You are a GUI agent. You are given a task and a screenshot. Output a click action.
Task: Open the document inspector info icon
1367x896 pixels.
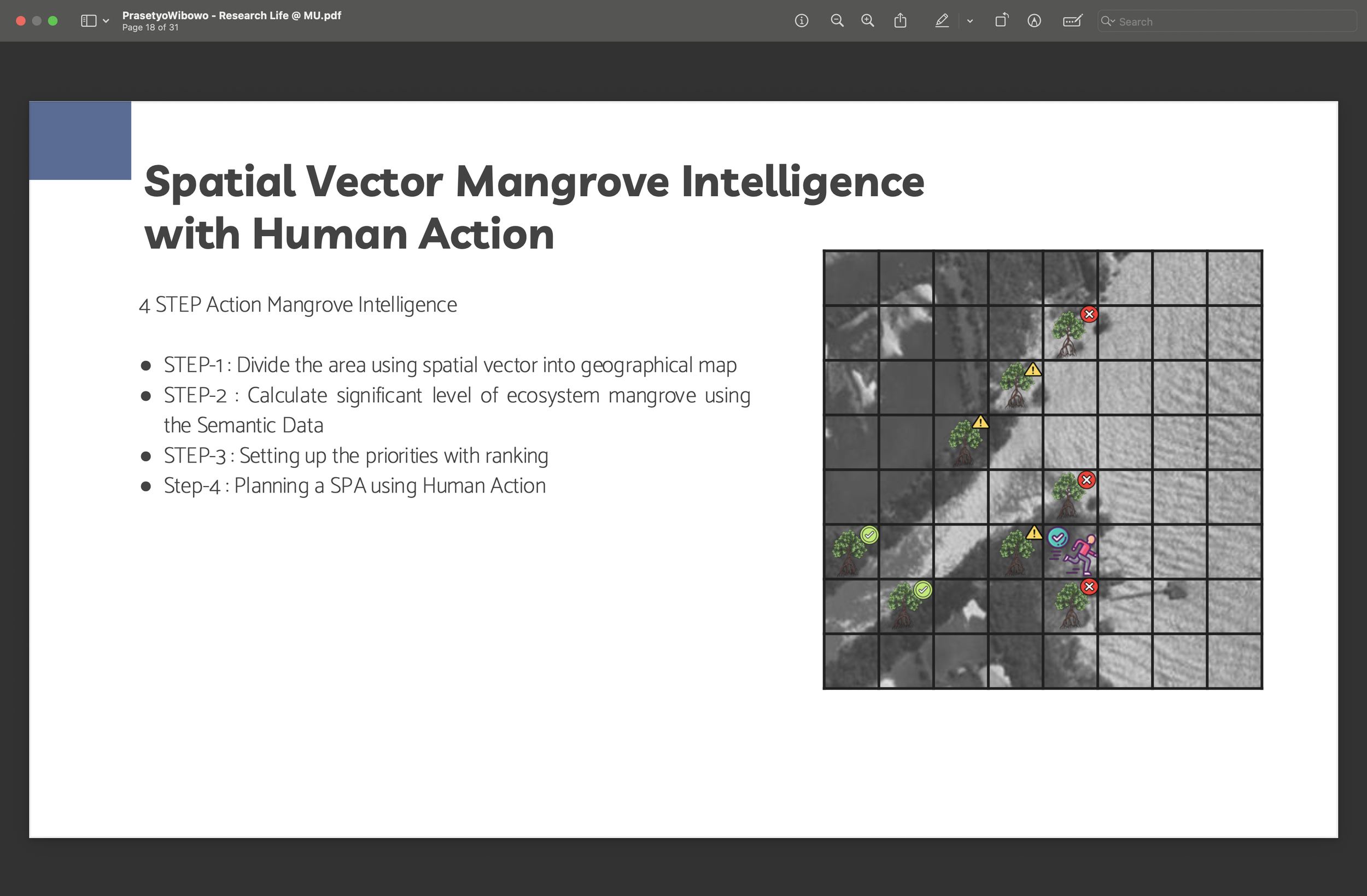(801, 21)
